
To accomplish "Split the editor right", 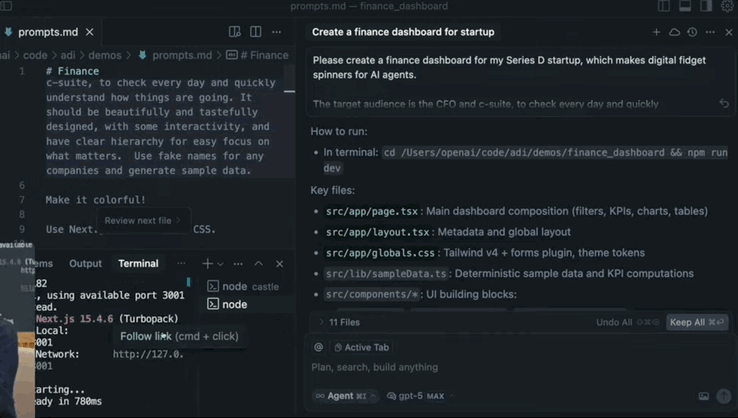I will coord(257,32).
